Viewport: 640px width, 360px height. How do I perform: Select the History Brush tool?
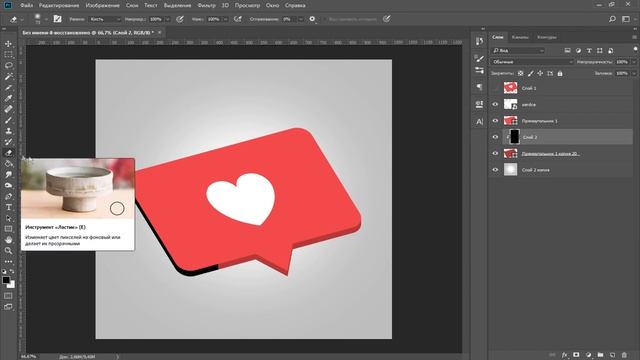(x=8, y=142)
